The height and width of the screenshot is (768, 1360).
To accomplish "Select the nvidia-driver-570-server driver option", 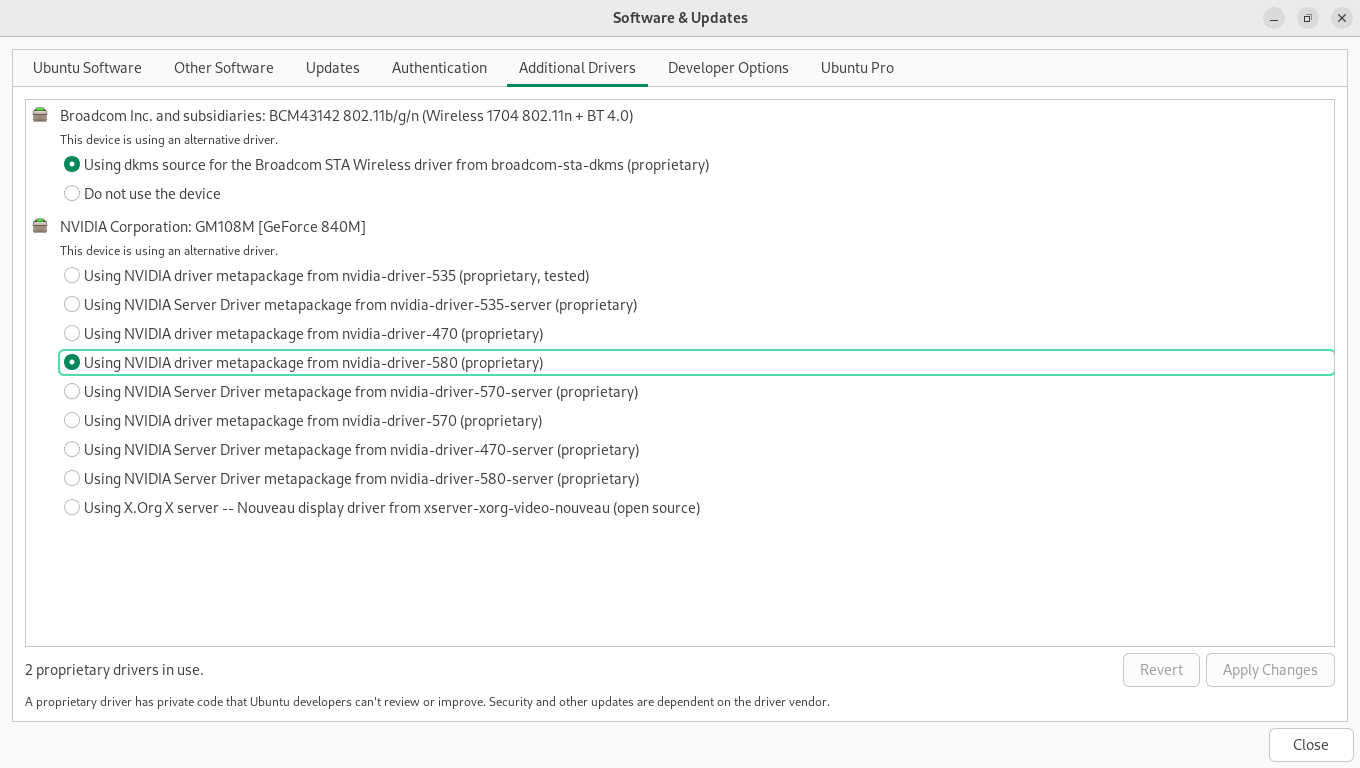I will click(x=72, y=392).
